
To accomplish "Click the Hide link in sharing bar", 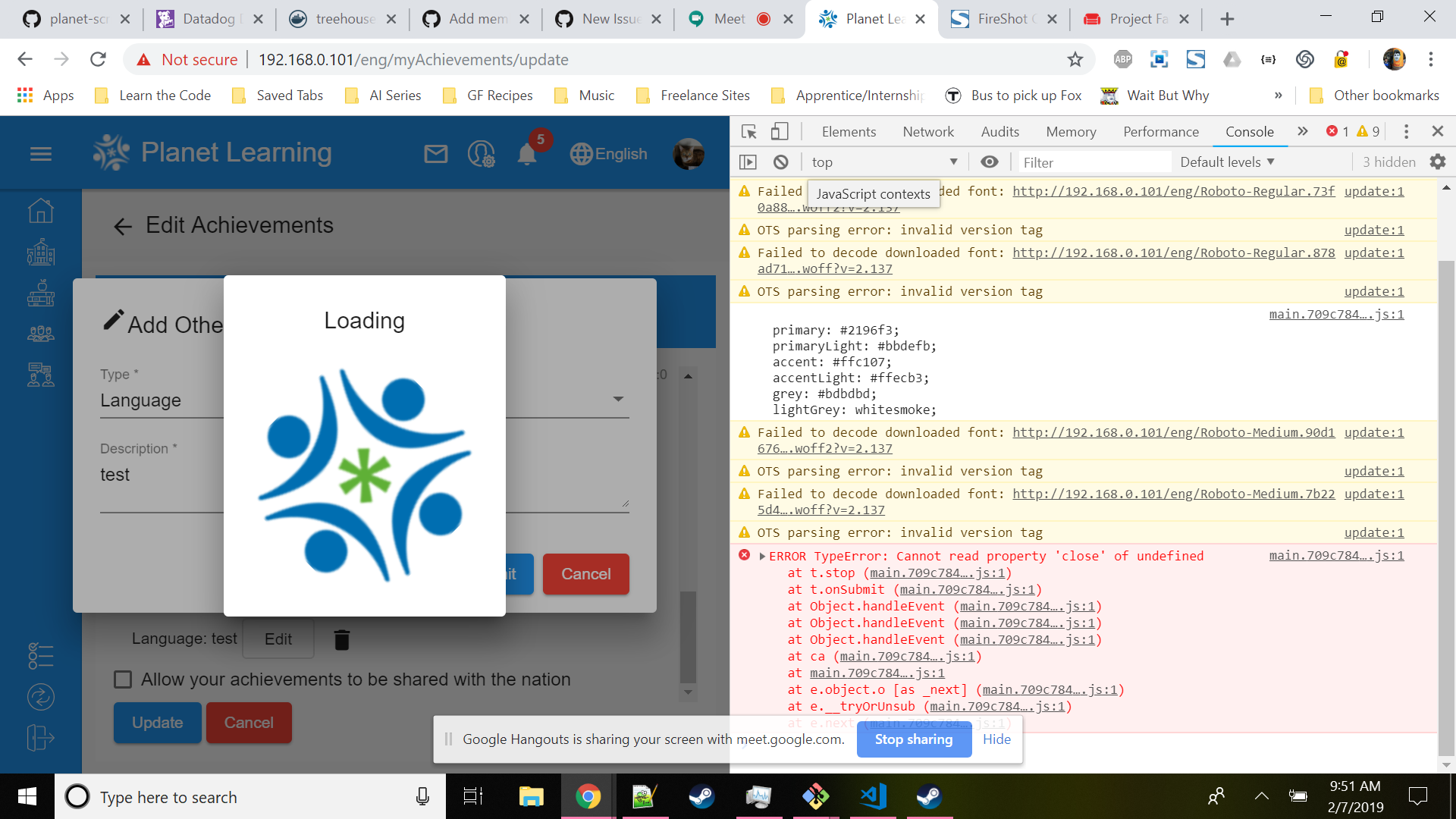I will click(x=996, y=739).
